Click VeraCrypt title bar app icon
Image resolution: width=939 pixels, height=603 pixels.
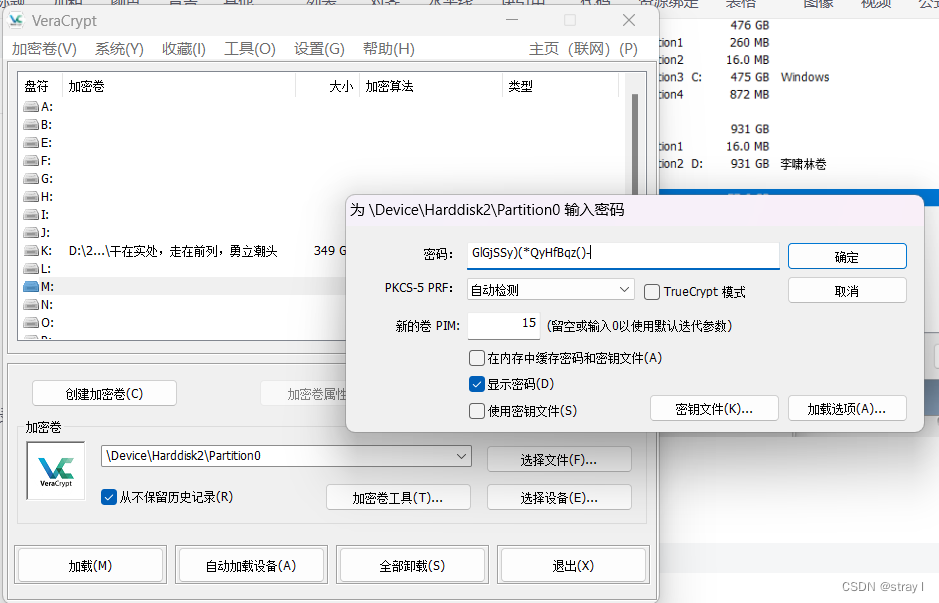(x=16, y=21)
